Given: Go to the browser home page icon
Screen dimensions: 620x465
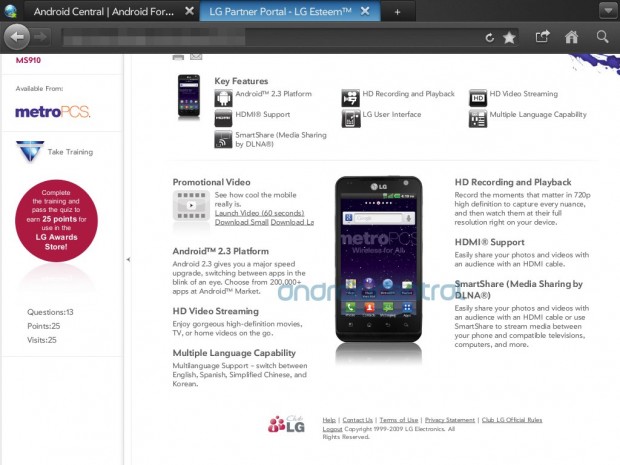Looking at the screenshot, I should click(x=572, y=36).
